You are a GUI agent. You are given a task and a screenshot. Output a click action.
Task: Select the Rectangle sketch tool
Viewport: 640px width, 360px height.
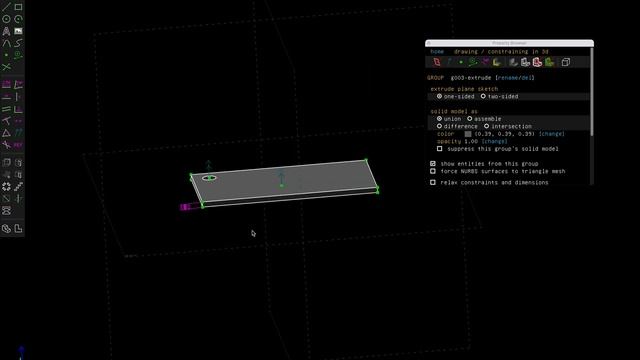(18, 7)
